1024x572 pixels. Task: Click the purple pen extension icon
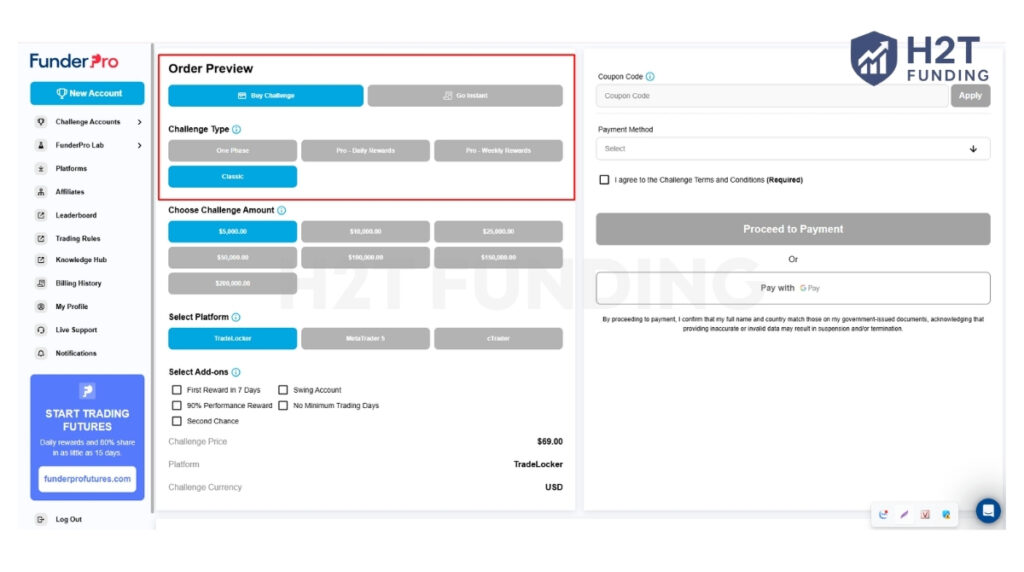tap(904, 515)
